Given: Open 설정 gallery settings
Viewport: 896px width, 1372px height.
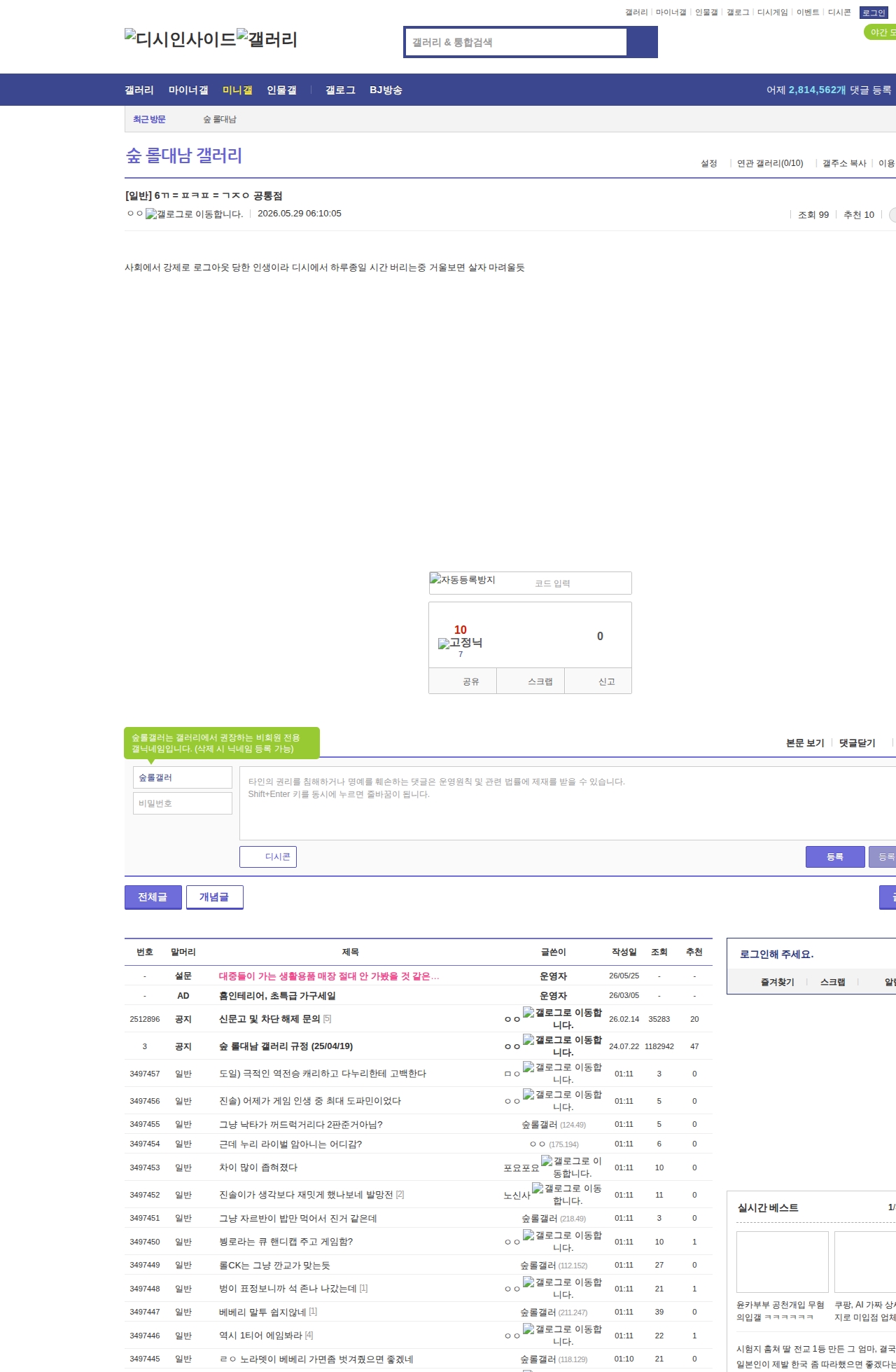Looking at the screenshot, I should [x=708, y=163].
